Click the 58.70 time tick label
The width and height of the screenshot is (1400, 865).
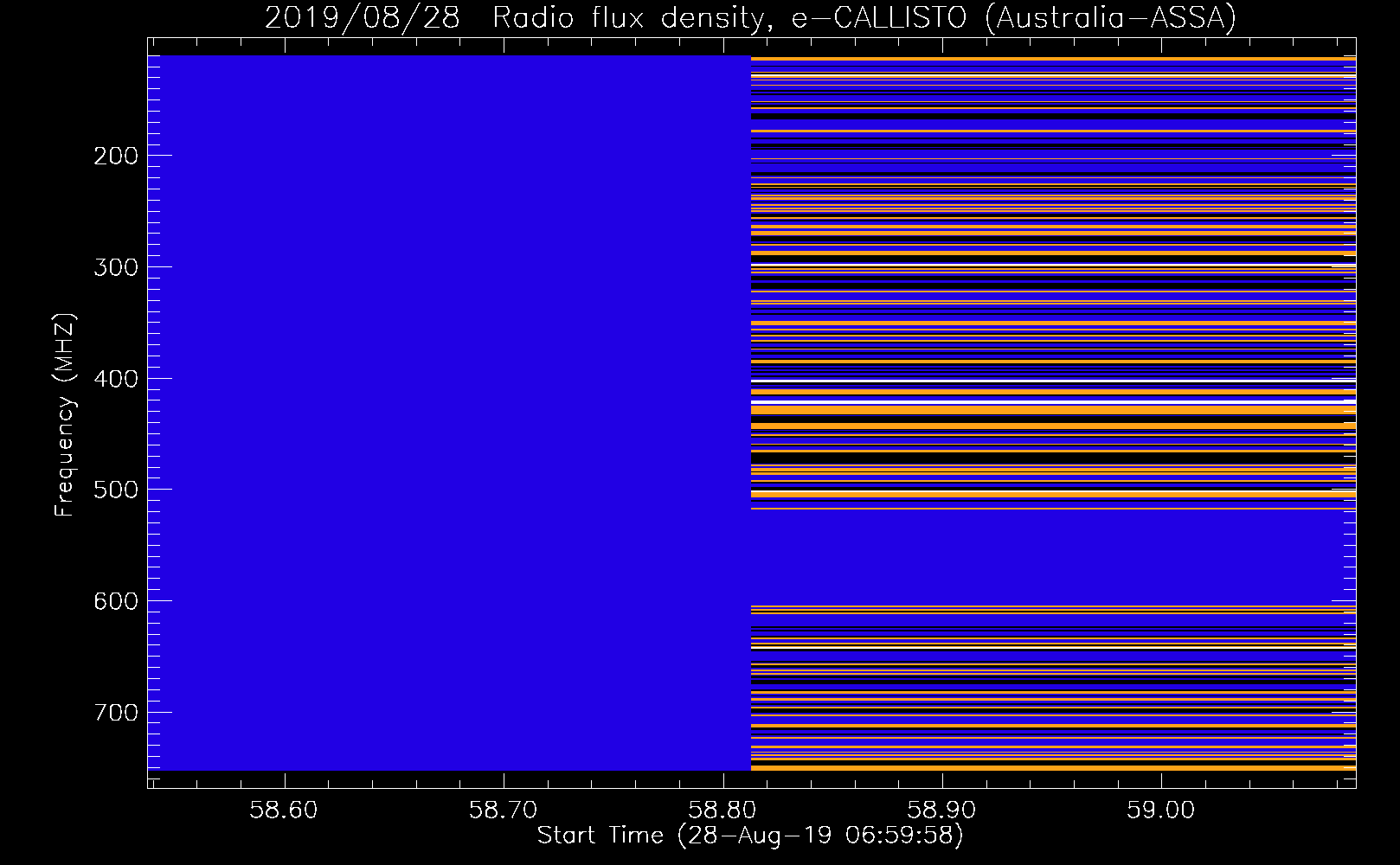504,810
